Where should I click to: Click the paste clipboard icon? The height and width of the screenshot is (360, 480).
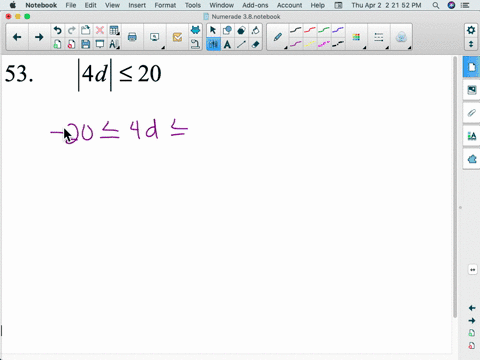pos(86,30)
